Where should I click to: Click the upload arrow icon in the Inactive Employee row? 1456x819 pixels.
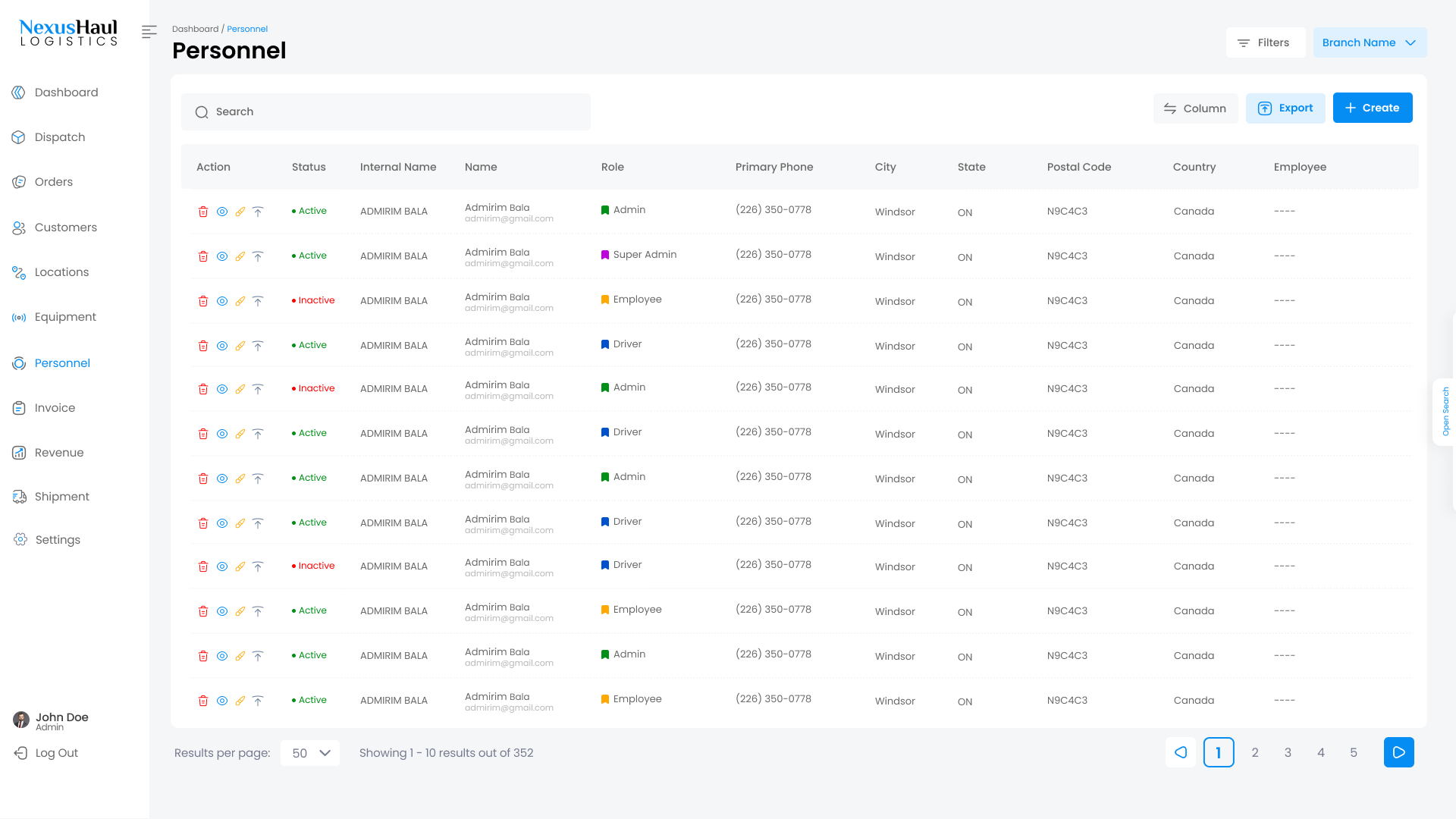tap(258, 301)
